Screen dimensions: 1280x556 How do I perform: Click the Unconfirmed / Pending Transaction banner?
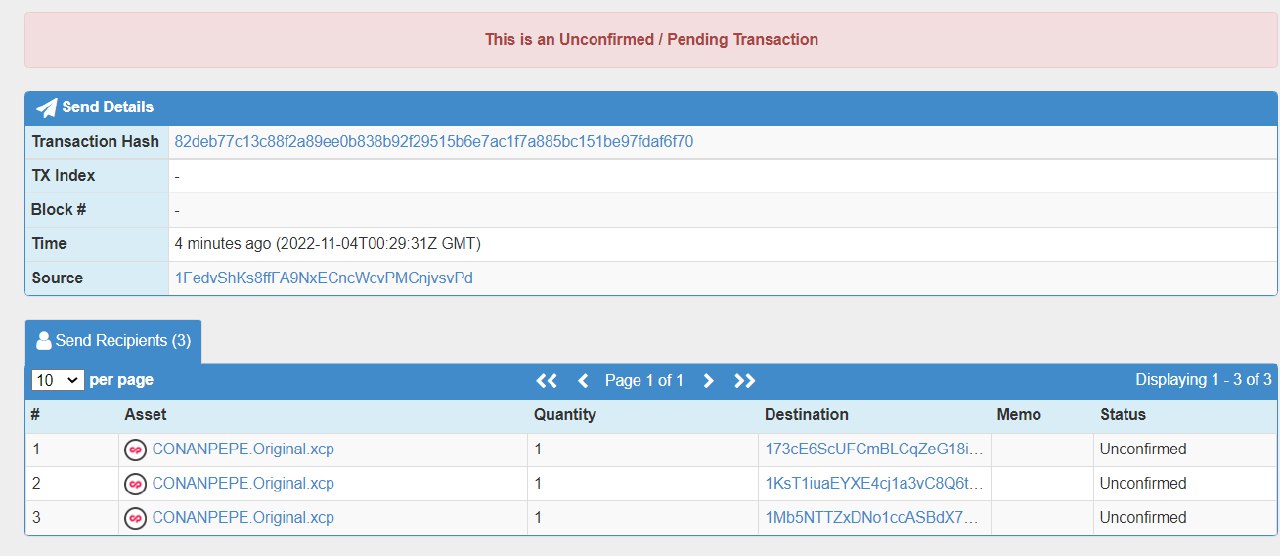click(x=651, y=40)
